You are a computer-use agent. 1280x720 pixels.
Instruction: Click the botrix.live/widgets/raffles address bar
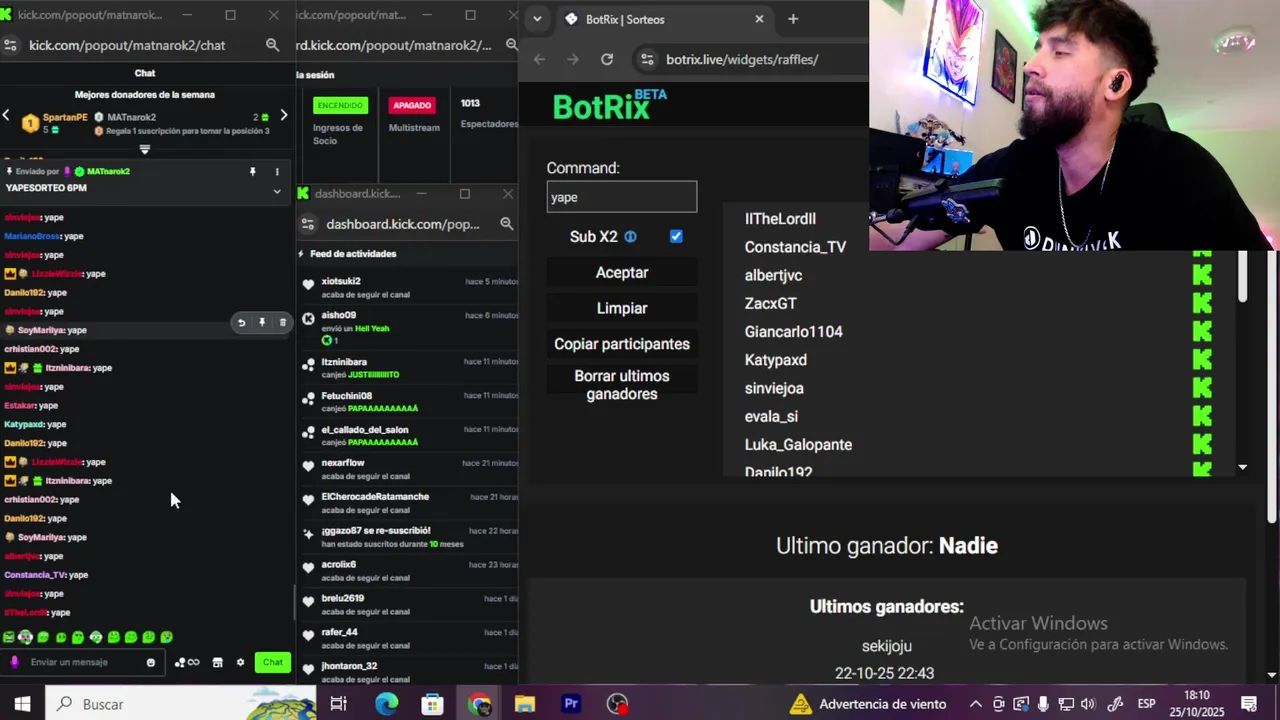pyautogui.click(x=742, y=59)
